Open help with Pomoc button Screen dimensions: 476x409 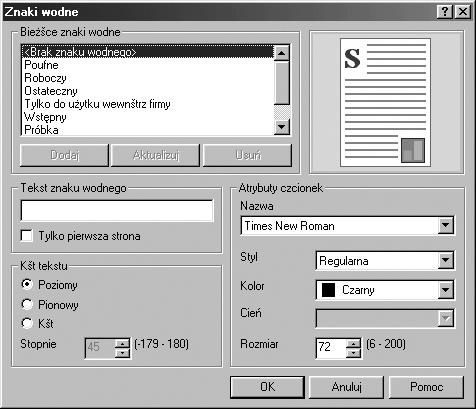pos(426,387)
